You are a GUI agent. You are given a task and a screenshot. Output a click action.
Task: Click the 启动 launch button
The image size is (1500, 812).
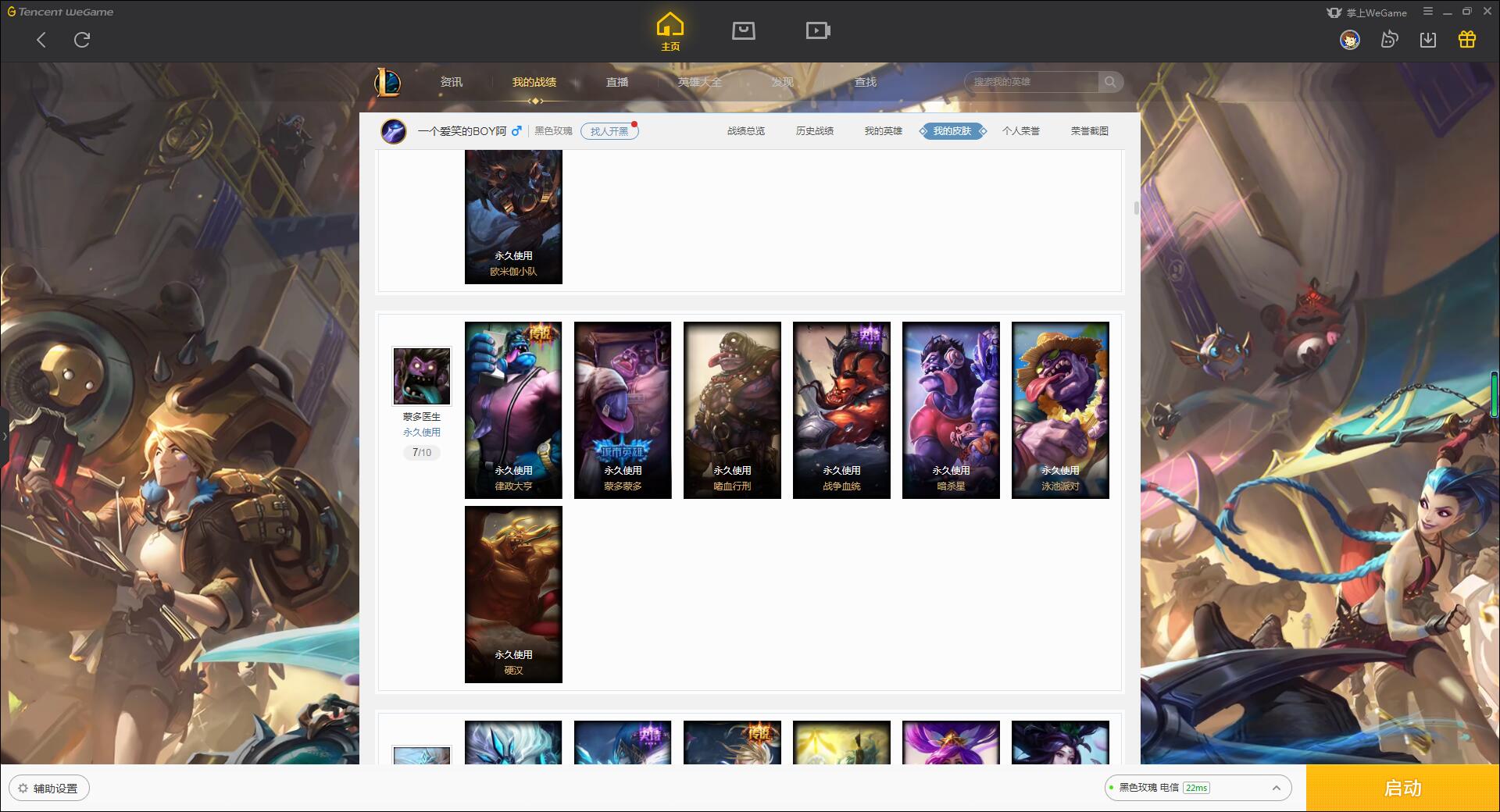pyautogui.click(x=1403, y=788)
